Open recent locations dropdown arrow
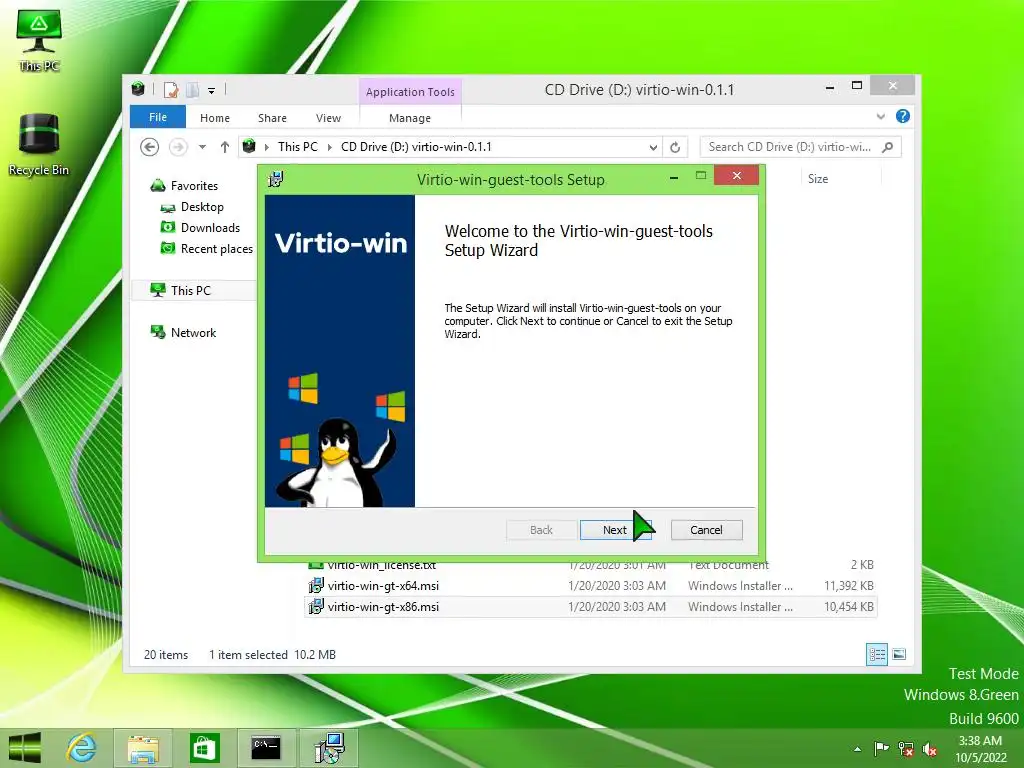Viewport: 1024px width, 768px height. (202, 147)
